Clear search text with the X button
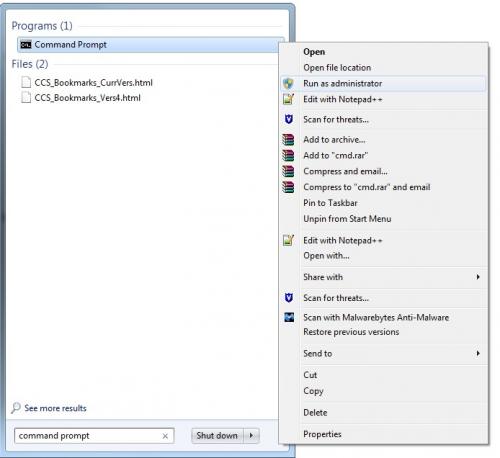Viewport: 500px width, 458px height. coord(165,436)
